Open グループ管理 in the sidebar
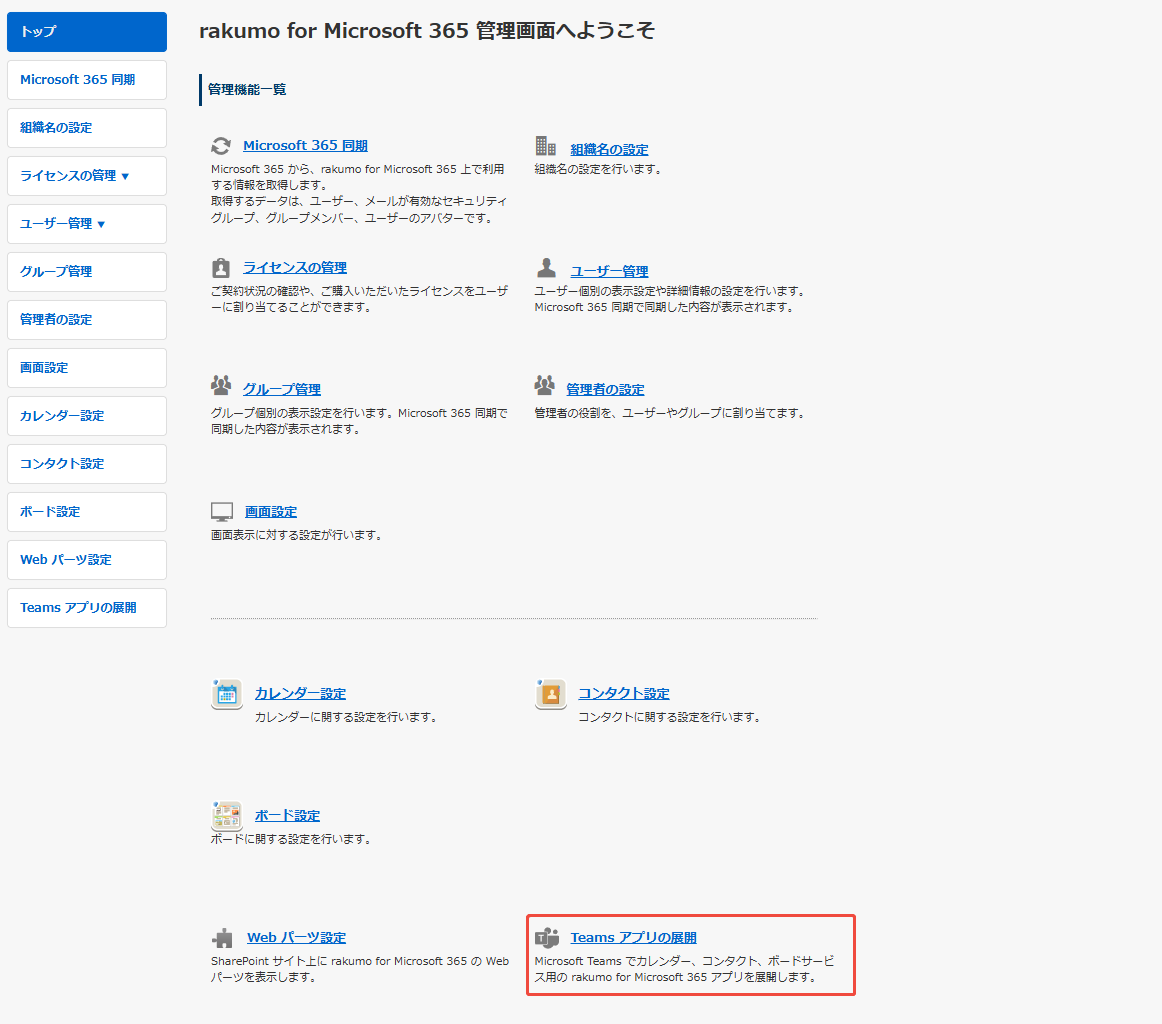 87,272
